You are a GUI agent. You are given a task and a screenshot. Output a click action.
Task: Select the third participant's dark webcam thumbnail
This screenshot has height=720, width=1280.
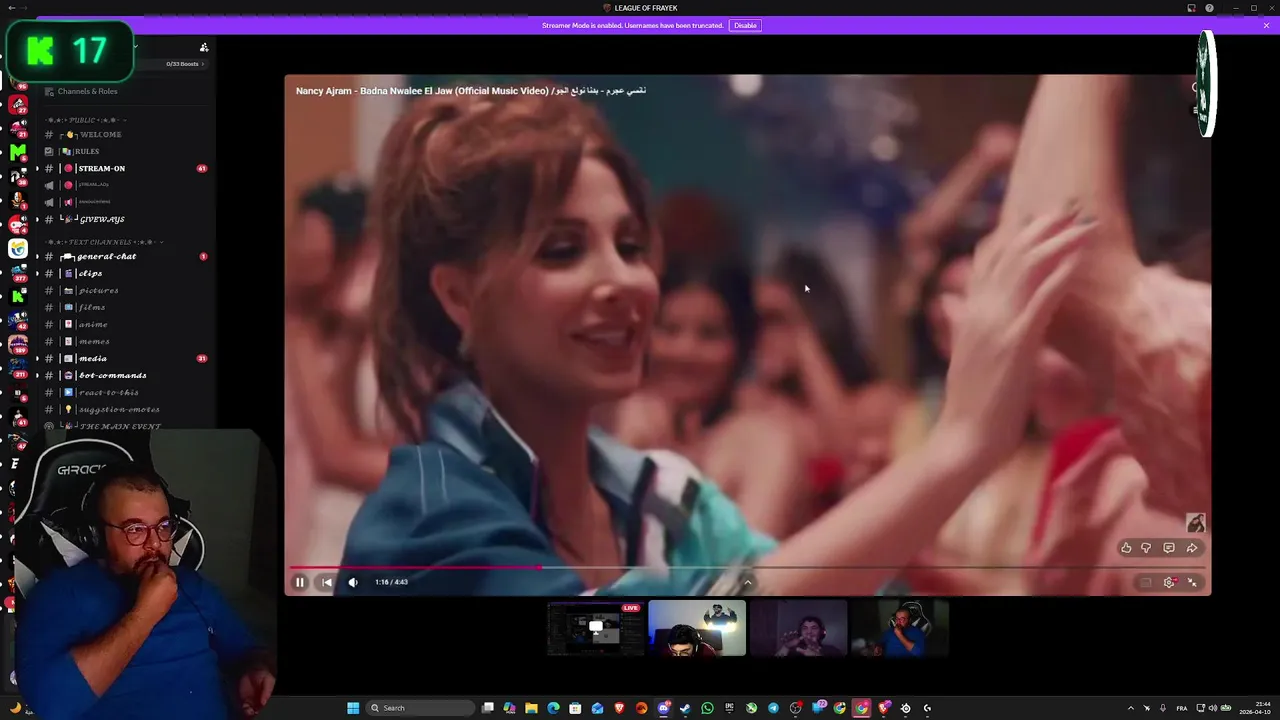[x=799, y=628]
